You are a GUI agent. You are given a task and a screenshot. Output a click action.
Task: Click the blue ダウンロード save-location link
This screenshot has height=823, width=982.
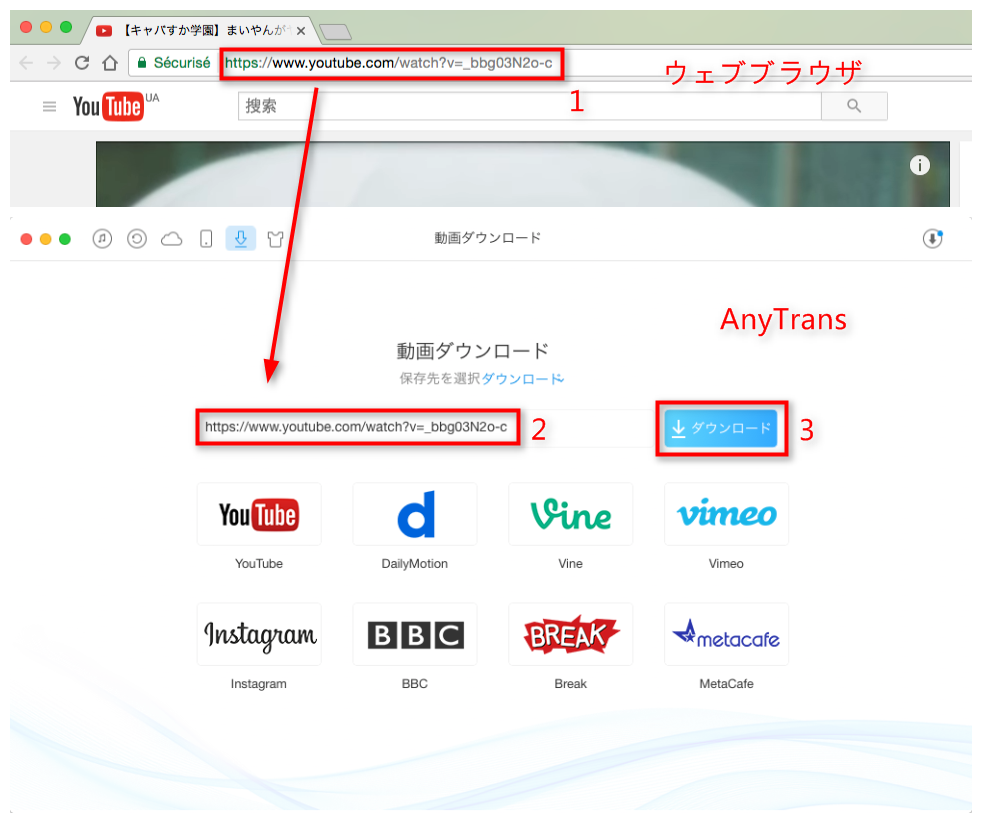(522, 379)
